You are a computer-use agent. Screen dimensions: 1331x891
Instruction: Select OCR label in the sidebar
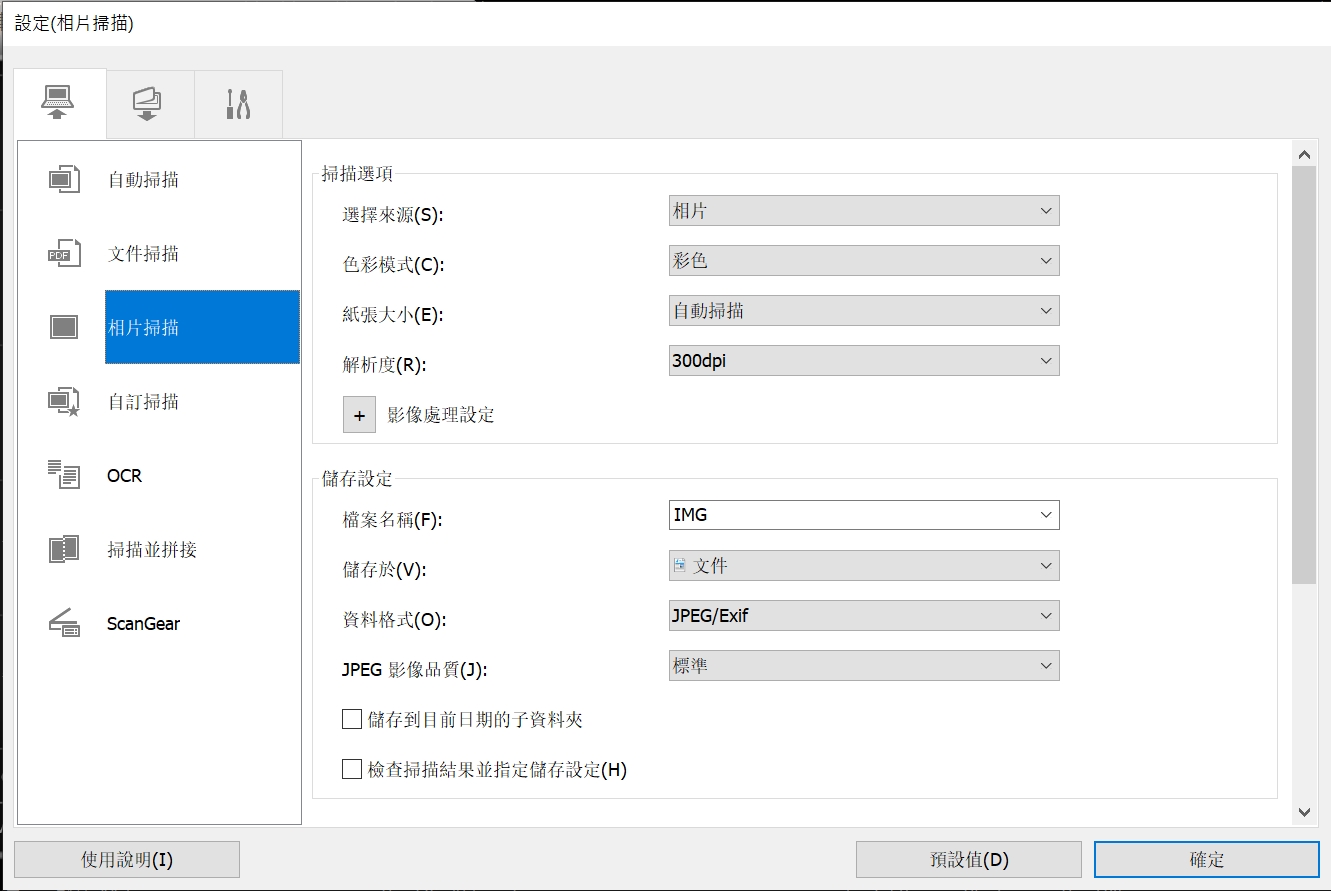click(125, 476)
